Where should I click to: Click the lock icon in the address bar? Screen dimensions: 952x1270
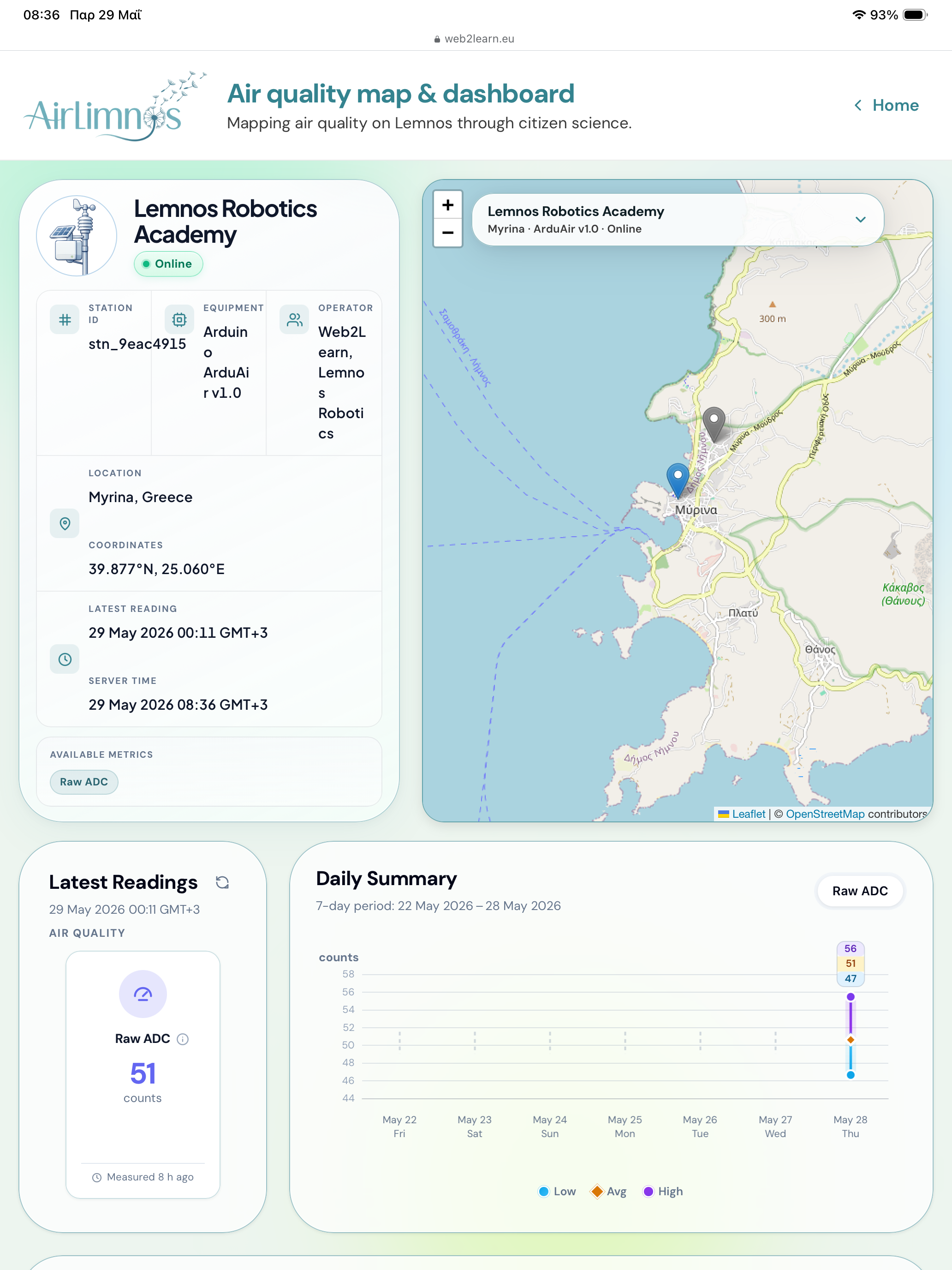pos(437,39)
